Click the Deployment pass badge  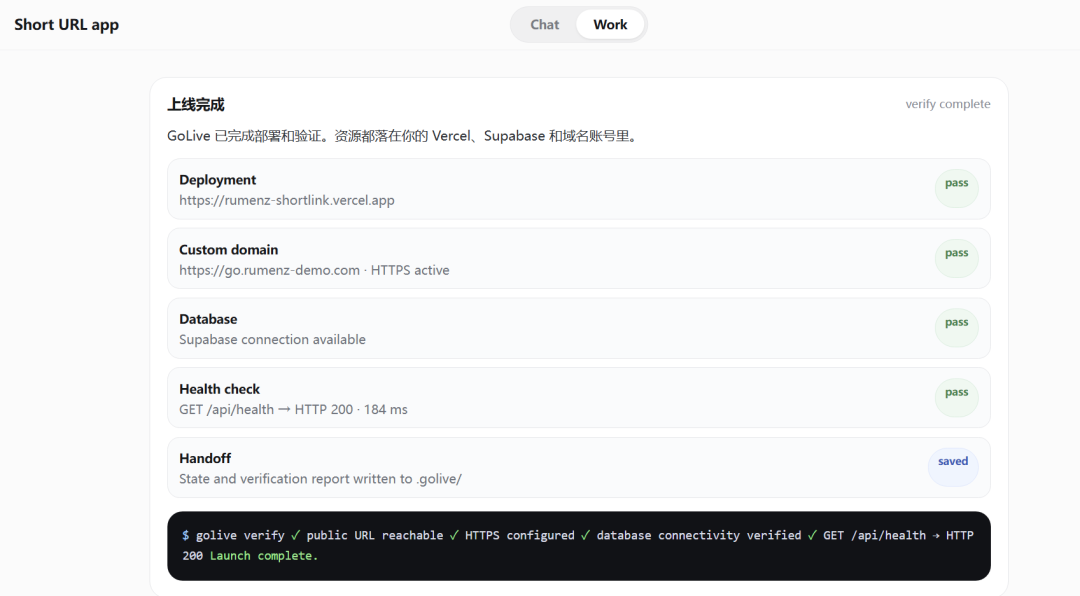(x=956, y=188)
